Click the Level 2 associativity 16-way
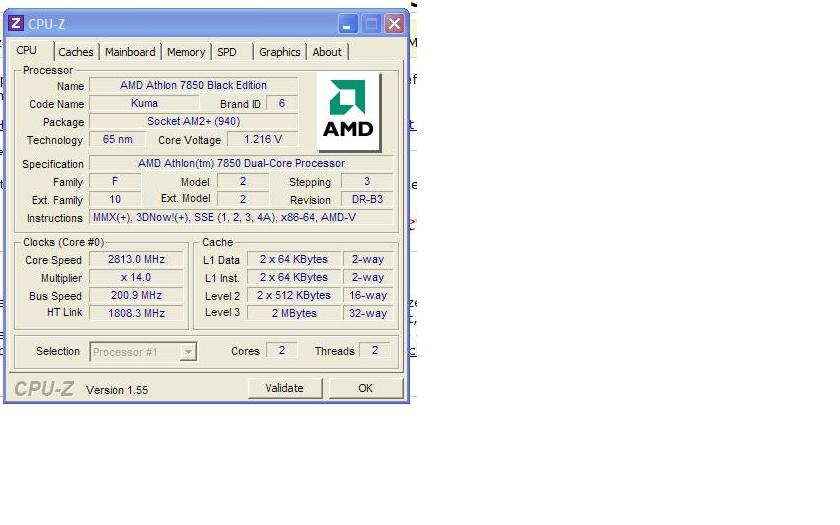This screenshot has width=840, height=525. pos(368,295)
